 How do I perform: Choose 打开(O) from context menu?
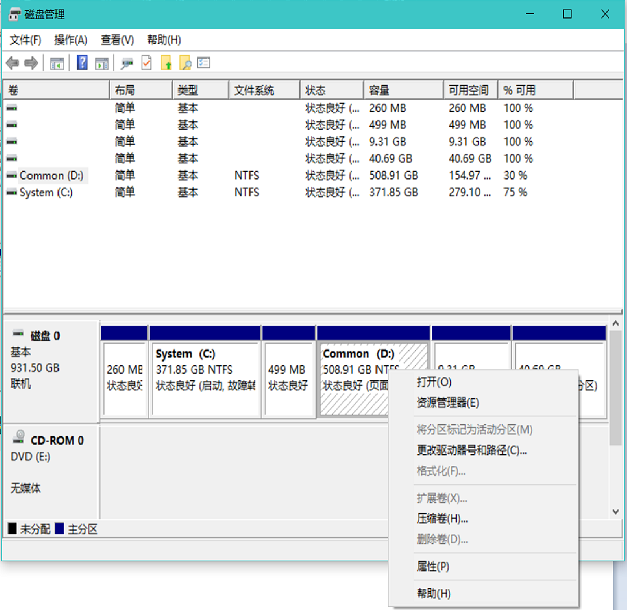click(x=483, y=382)
